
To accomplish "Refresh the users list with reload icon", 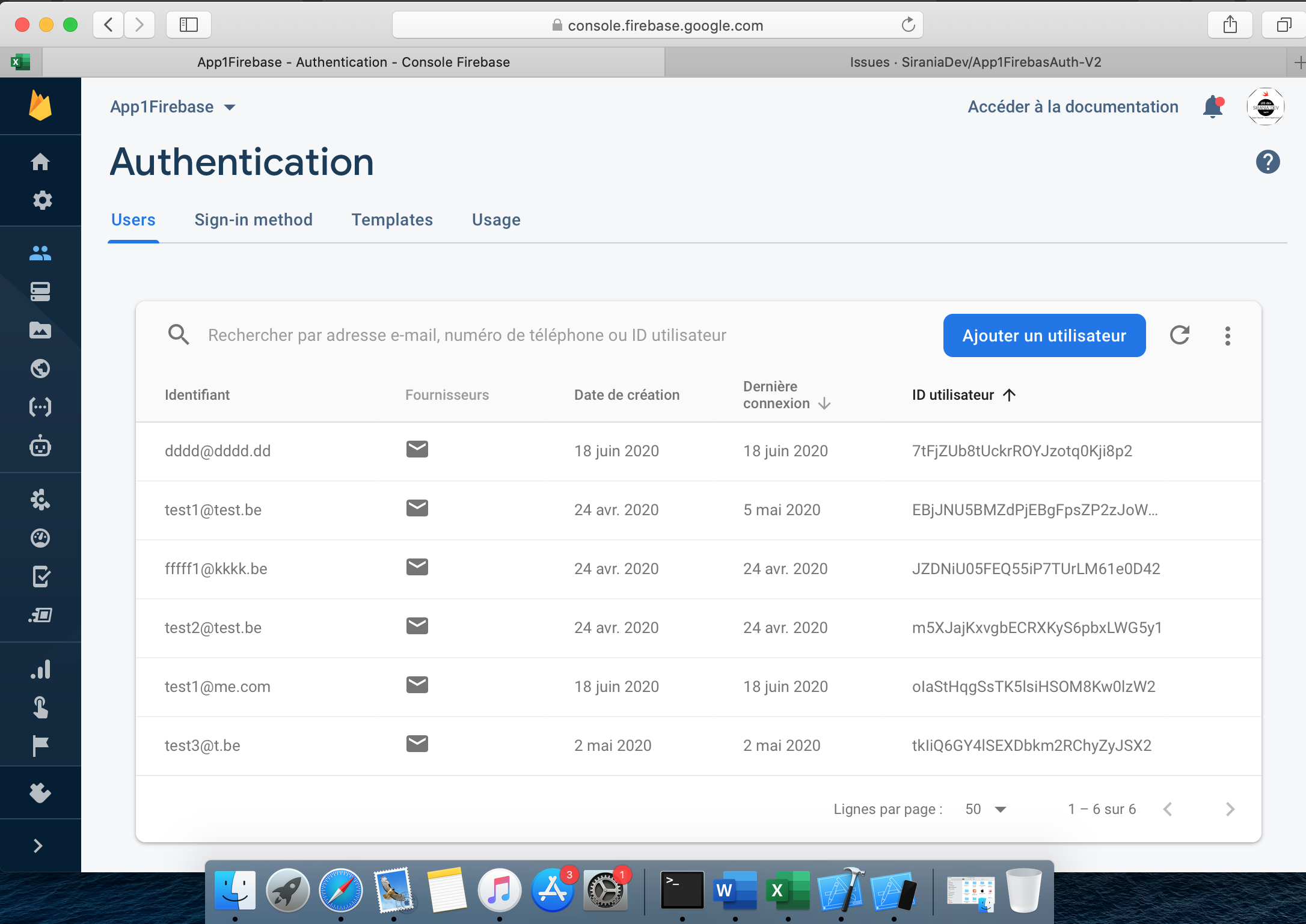I will coord(1180,335).
